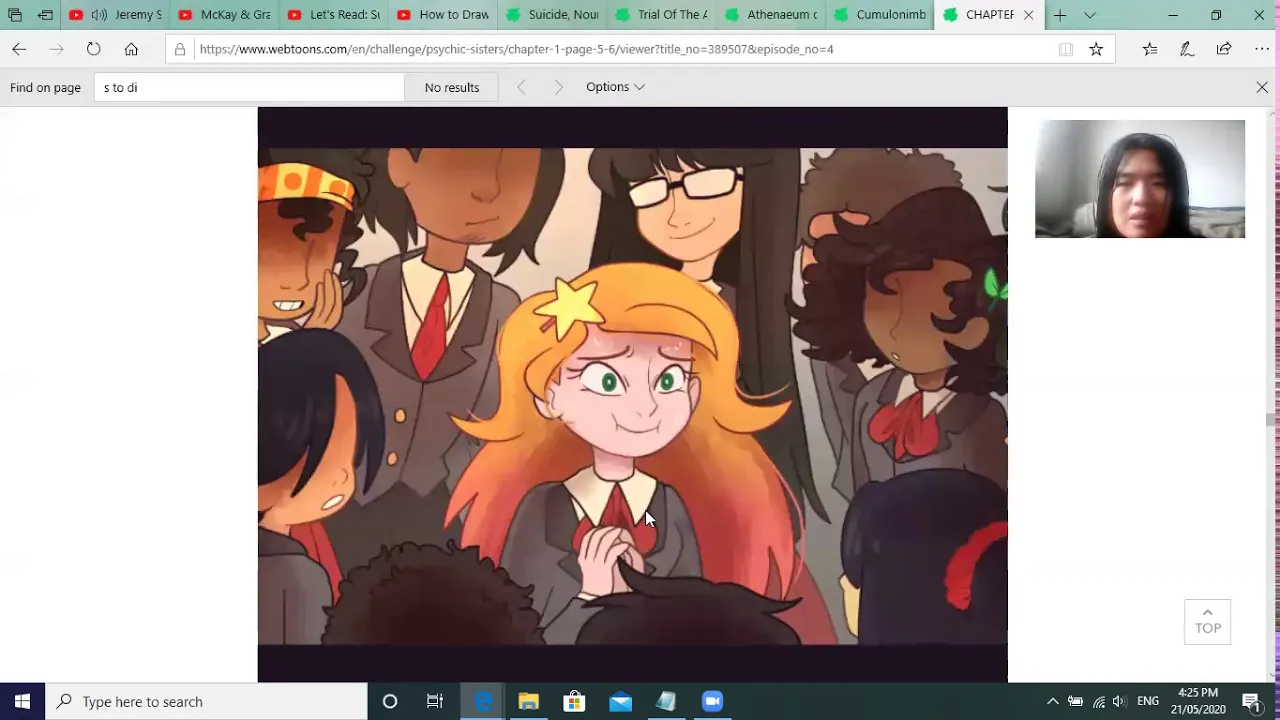
Task: Open Task View from the taskbar
Action: point(435,701)
